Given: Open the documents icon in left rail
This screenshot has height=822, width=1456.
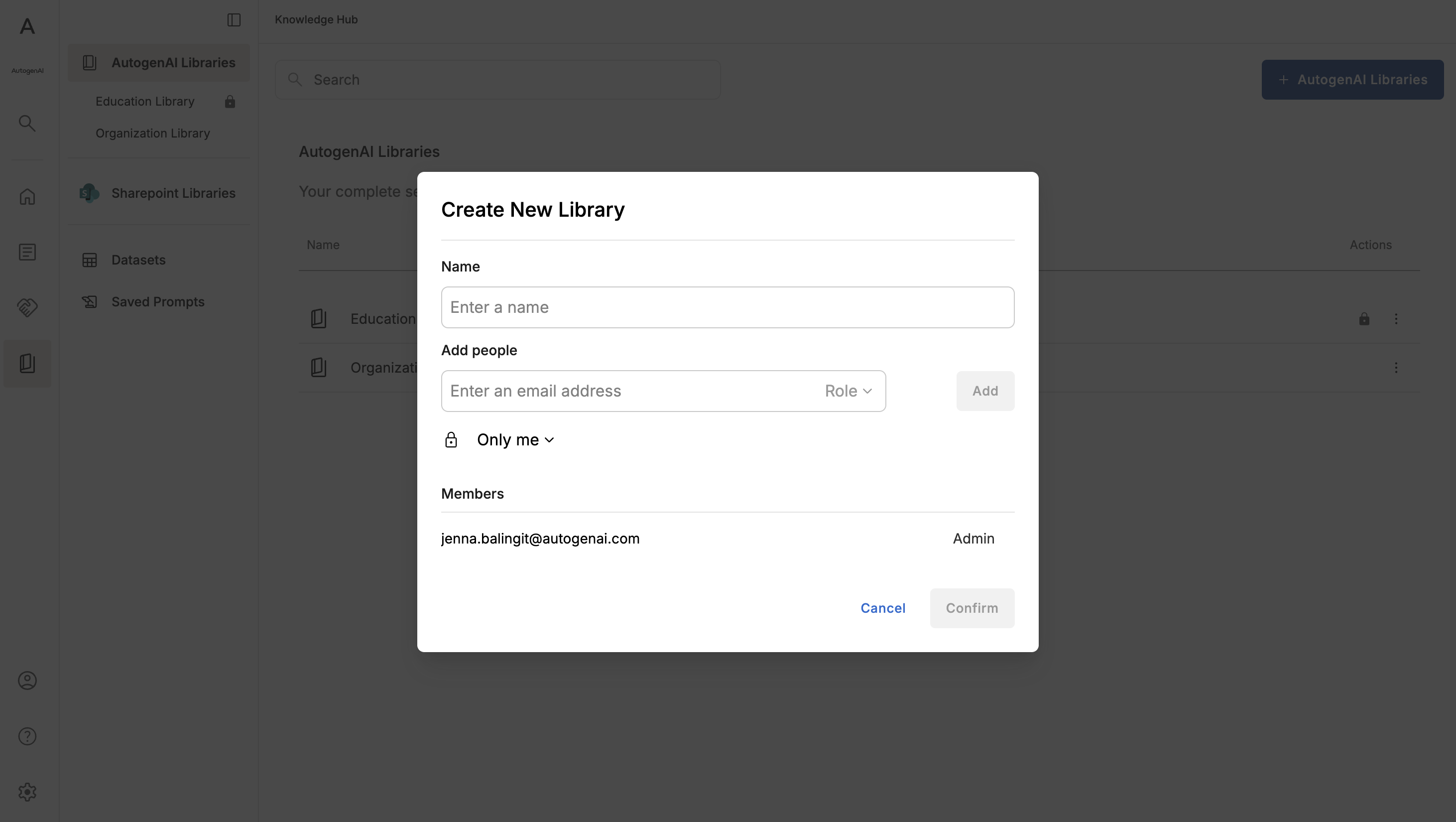Looking at the screenshot, I should click(x=27, y=252).
